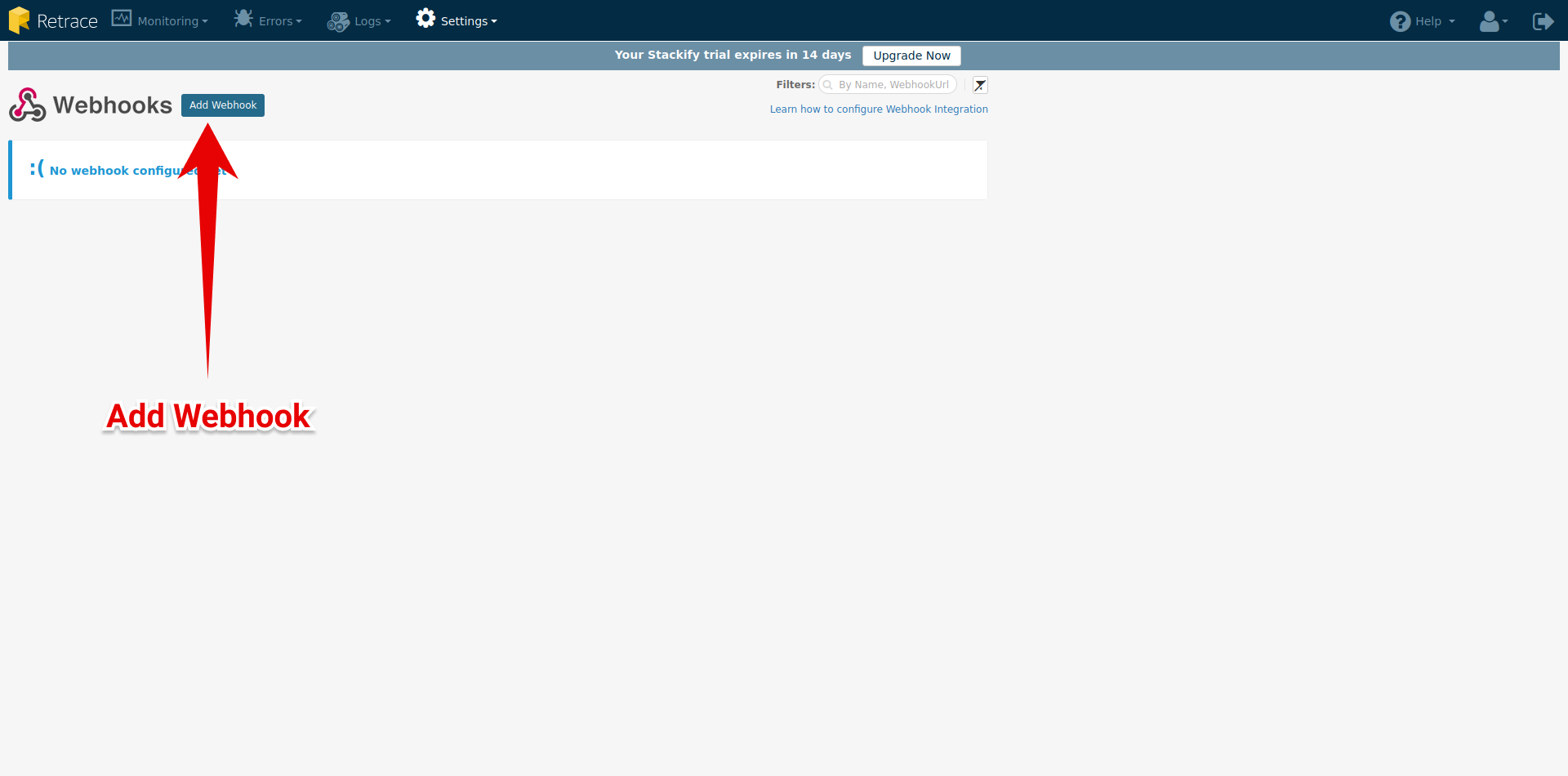1568x776 pixels.
Task: Click the trial expires in 14 days text
Action: click(733, 55)
